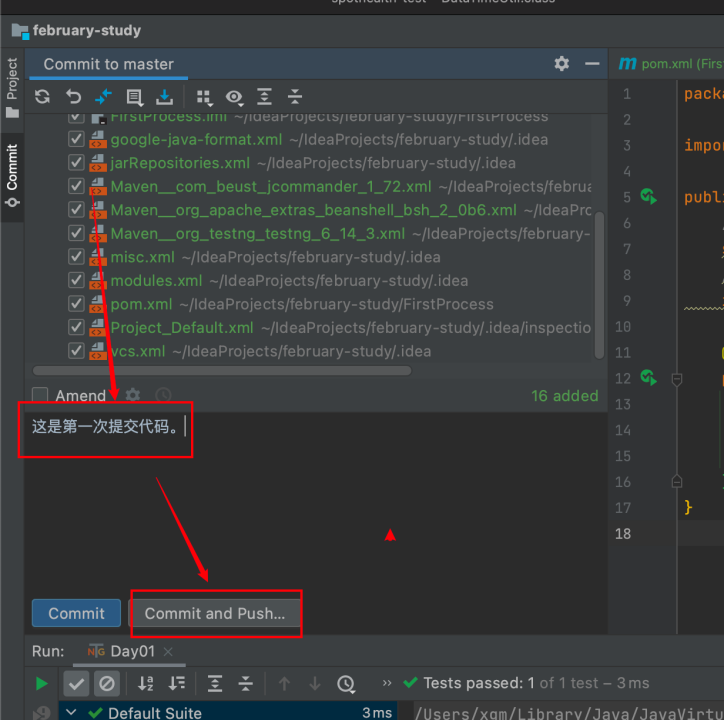Uncheck Maven__org_testng_testng_6_14_3.xml
The width and height of the screenshot is (724, 720).
click(x=76, y=233)
